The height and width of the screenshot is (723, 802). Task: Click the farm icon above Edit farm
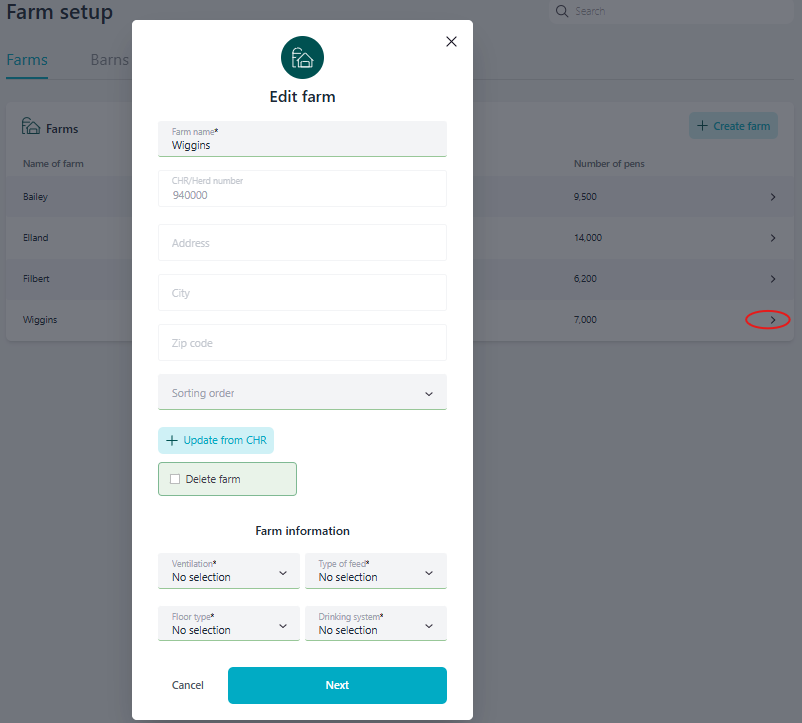pyautogui.click(x=302, y=57)
